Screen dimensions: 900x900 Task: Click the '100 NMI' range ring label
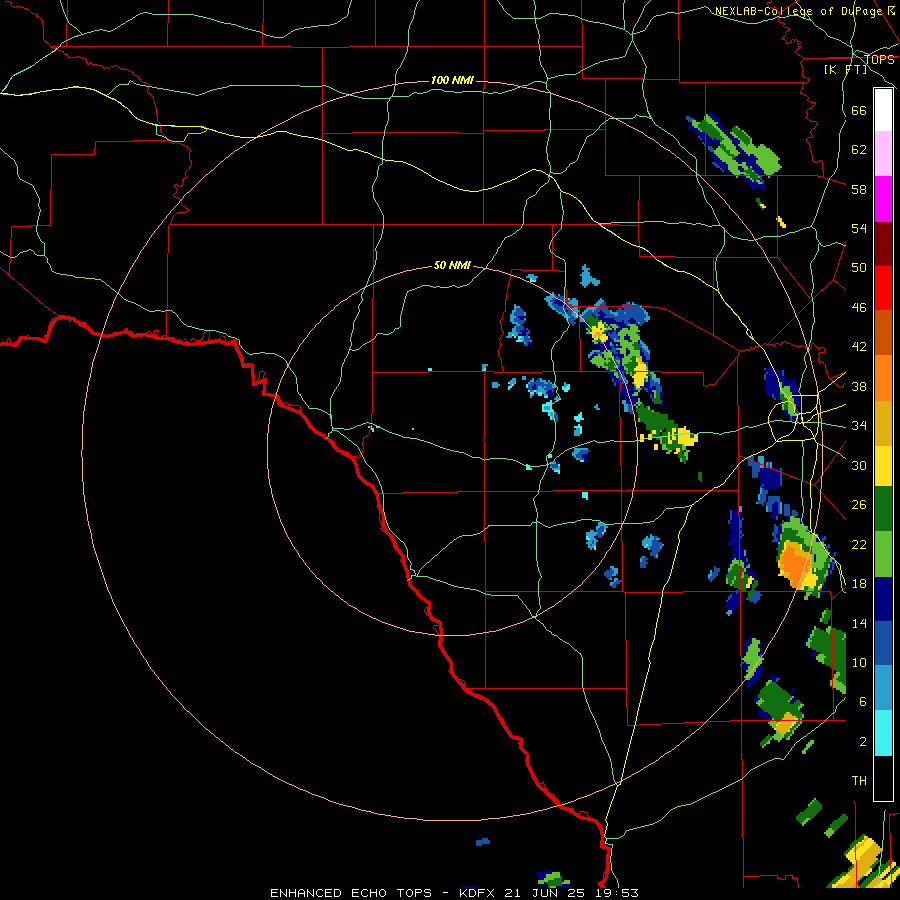tap(452, 80)
